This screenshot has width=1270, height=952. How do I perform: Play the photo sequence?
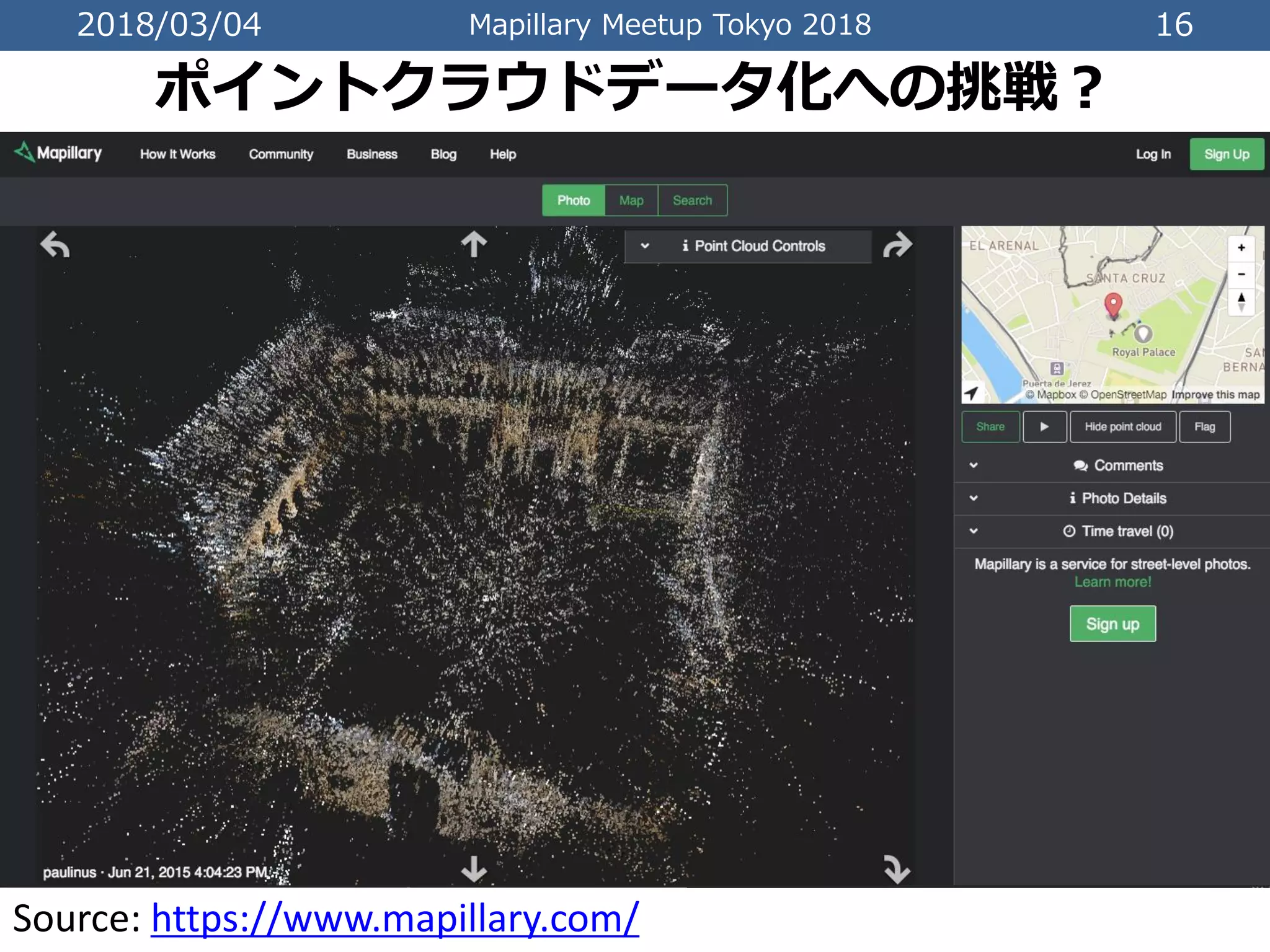click(x=1044, y=426)
